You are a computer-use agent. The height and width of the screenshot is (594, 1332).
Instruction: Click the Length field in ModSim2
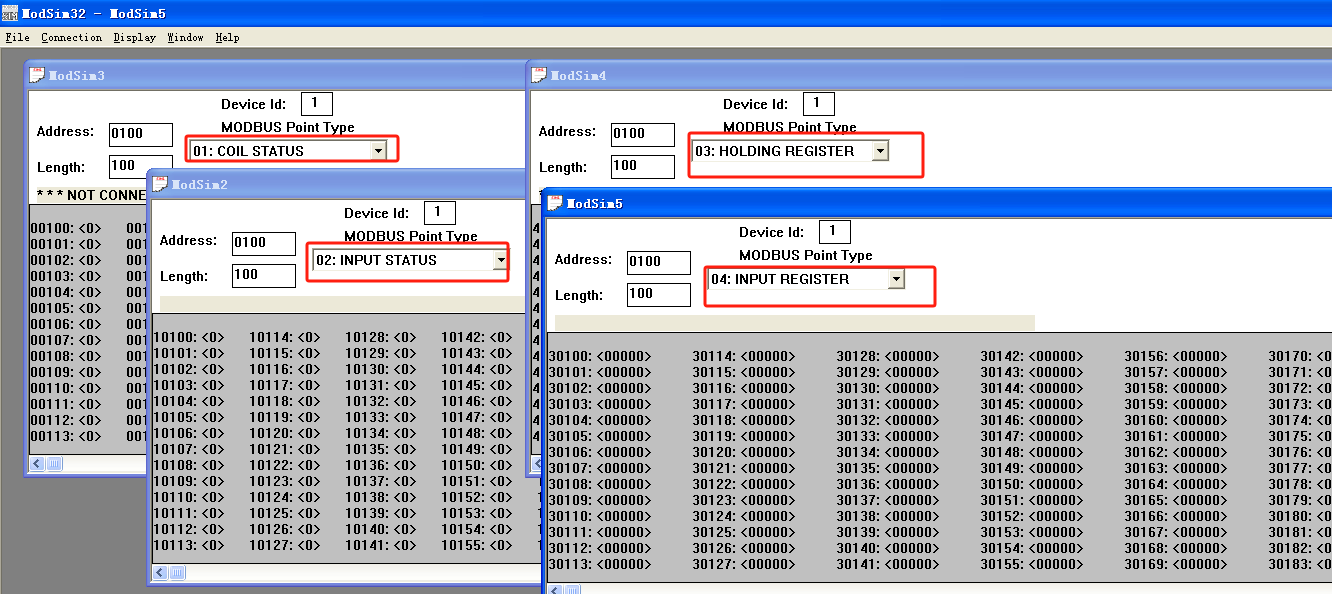tap(264, 275)
